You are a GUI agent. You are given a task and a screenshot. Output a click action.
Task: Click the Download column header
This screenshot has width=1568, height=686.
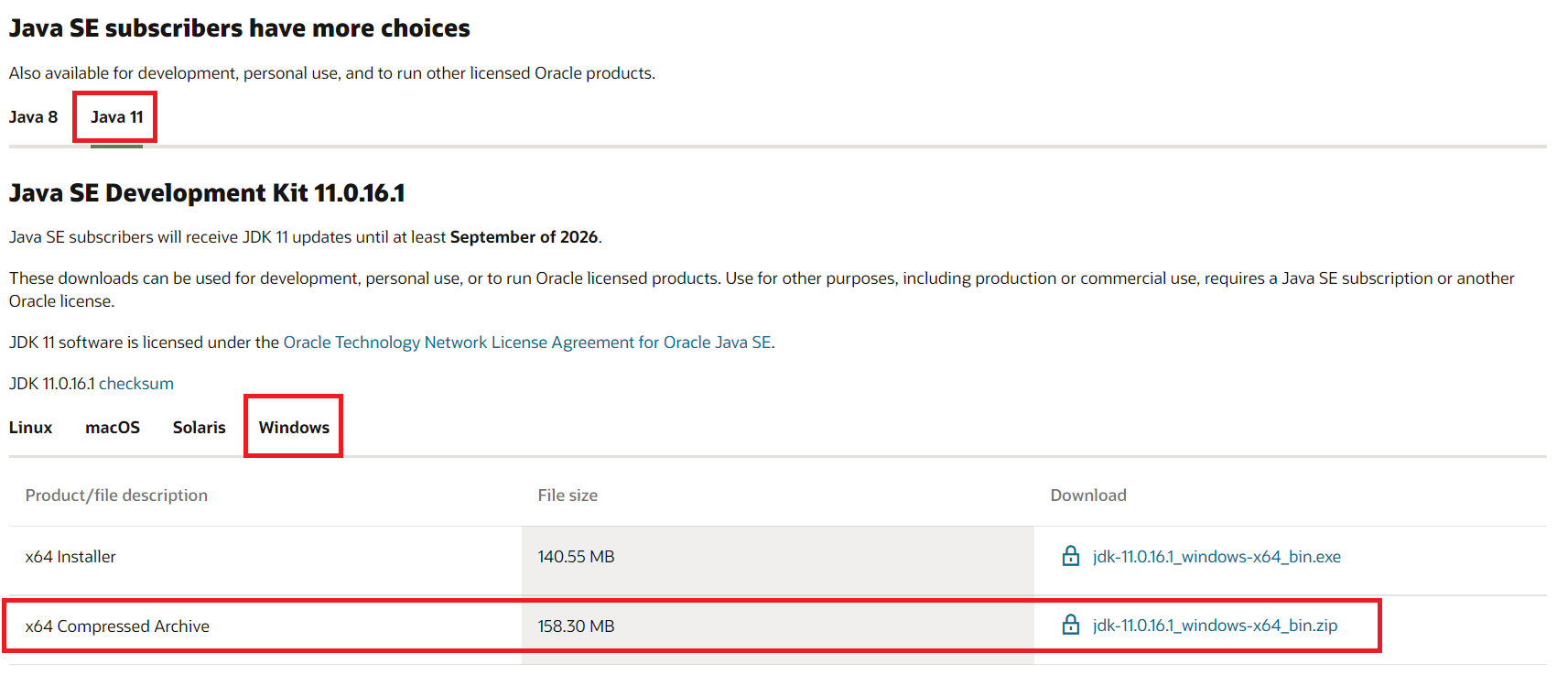pos(1087,495)
